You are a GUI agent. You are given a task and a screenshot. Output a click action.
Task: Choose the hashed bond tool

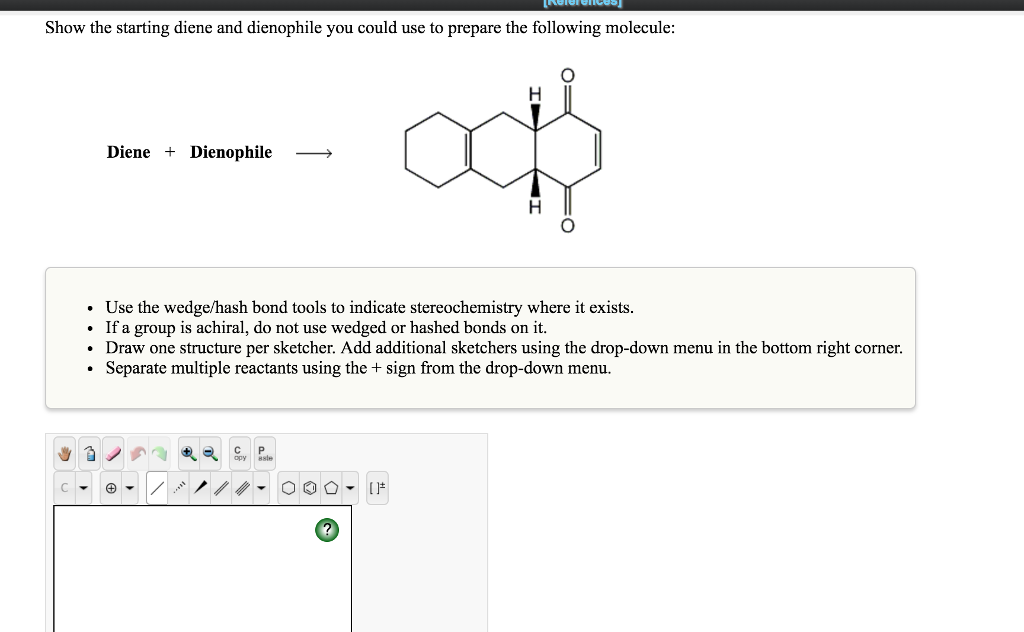coord(179,487)
